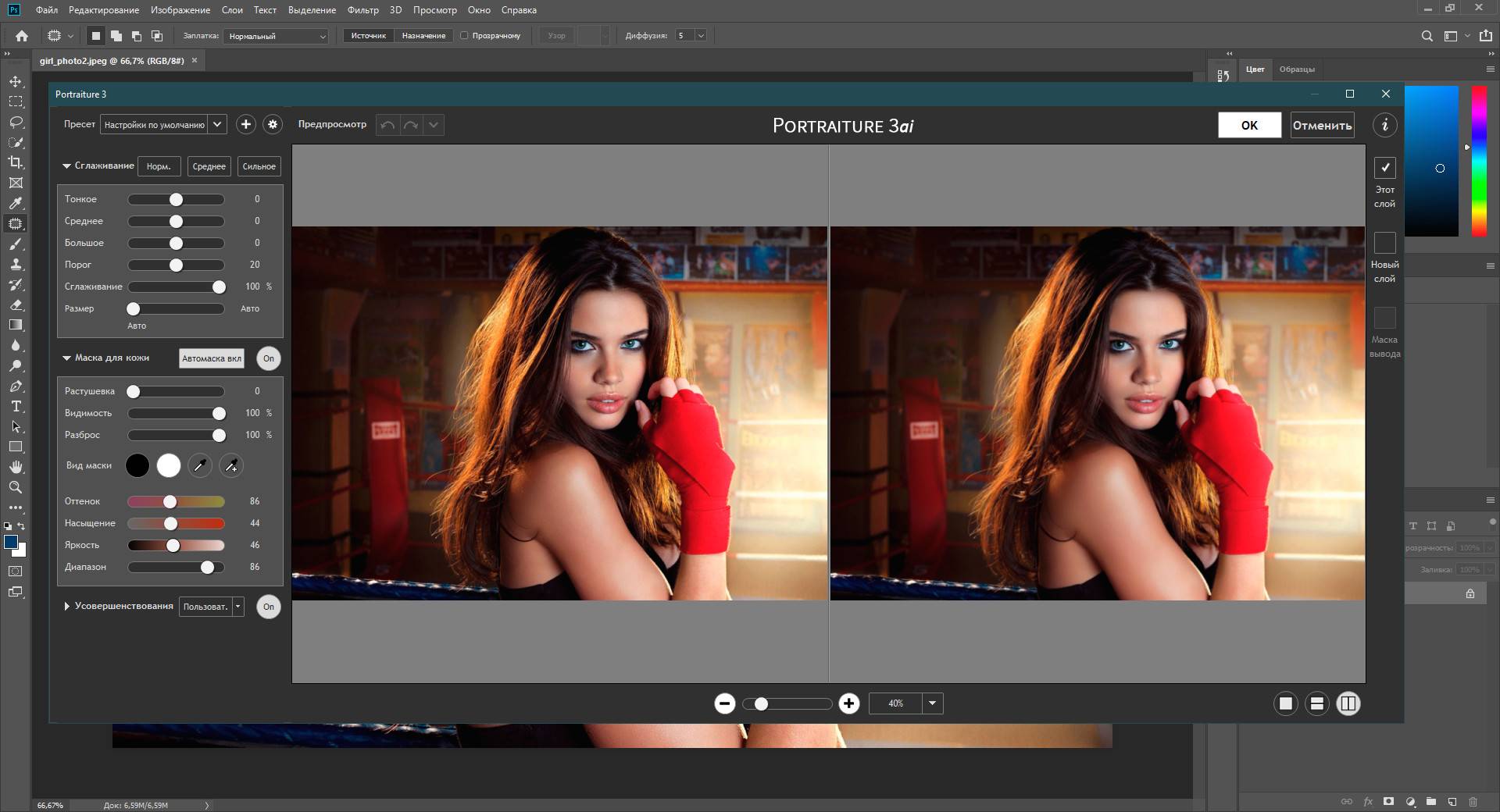Switch to horizontal split preview view
1500x812 pixels.
[1317, 703]
